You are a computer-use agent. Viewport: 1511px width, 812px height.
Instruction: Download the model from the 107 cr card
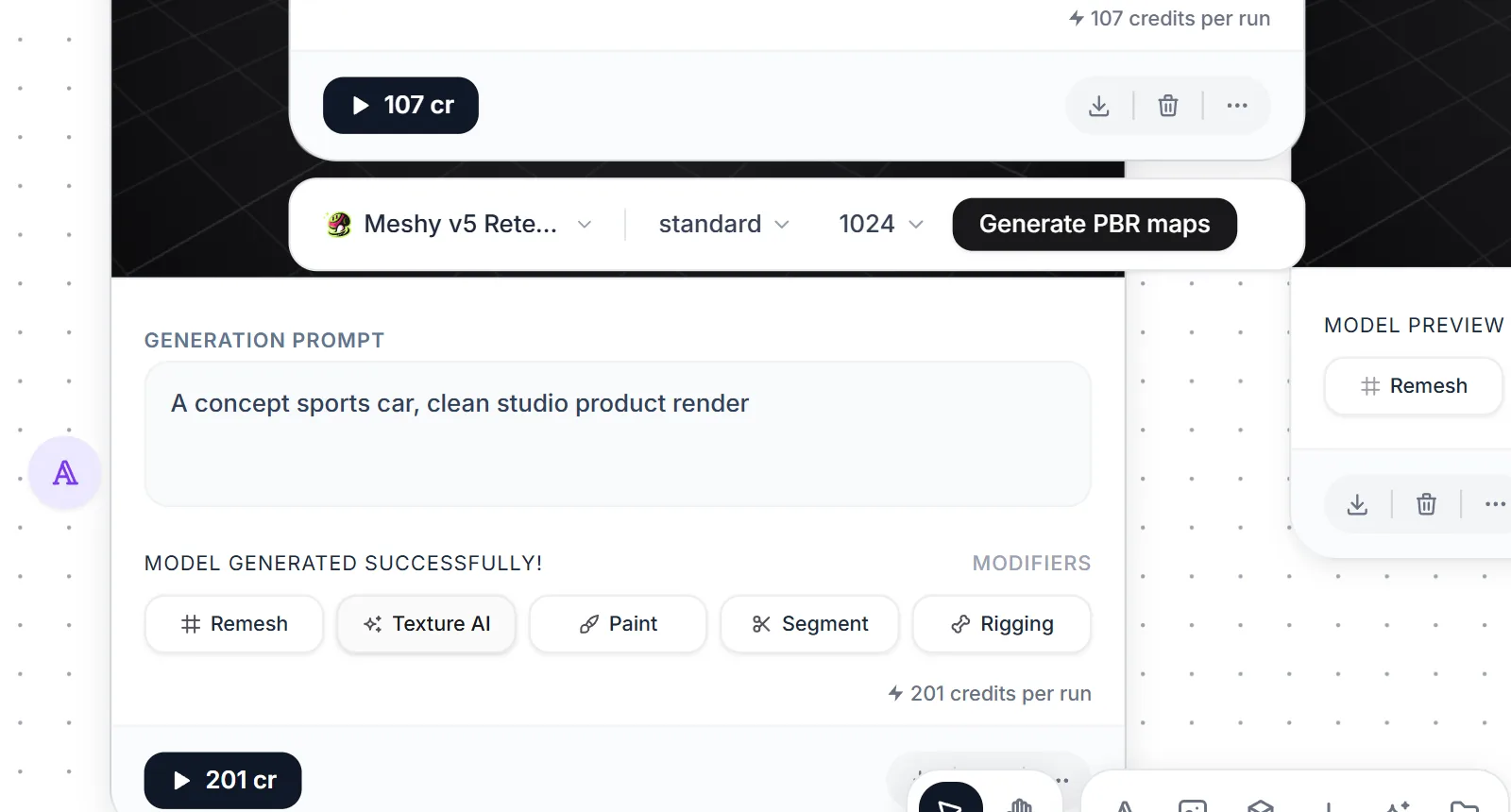point(1098,106)
